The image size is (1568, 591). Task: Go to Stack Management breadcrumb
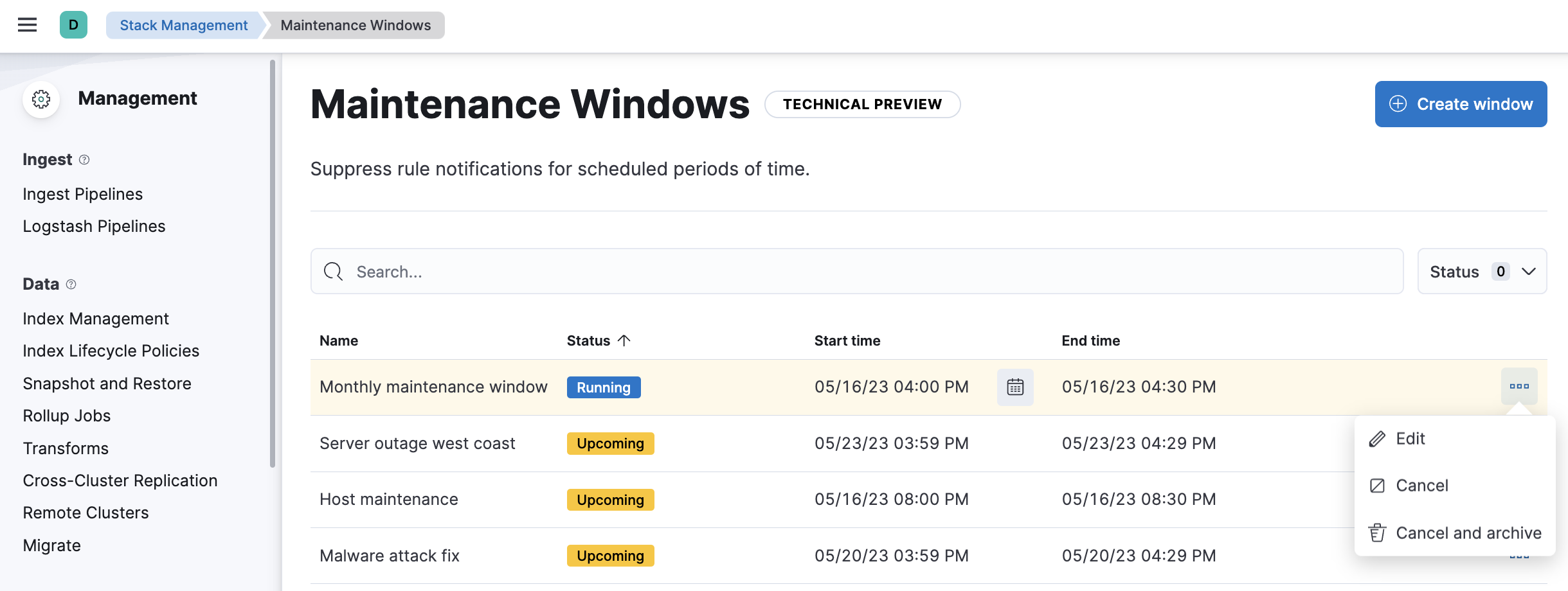[x=183, y=25]
